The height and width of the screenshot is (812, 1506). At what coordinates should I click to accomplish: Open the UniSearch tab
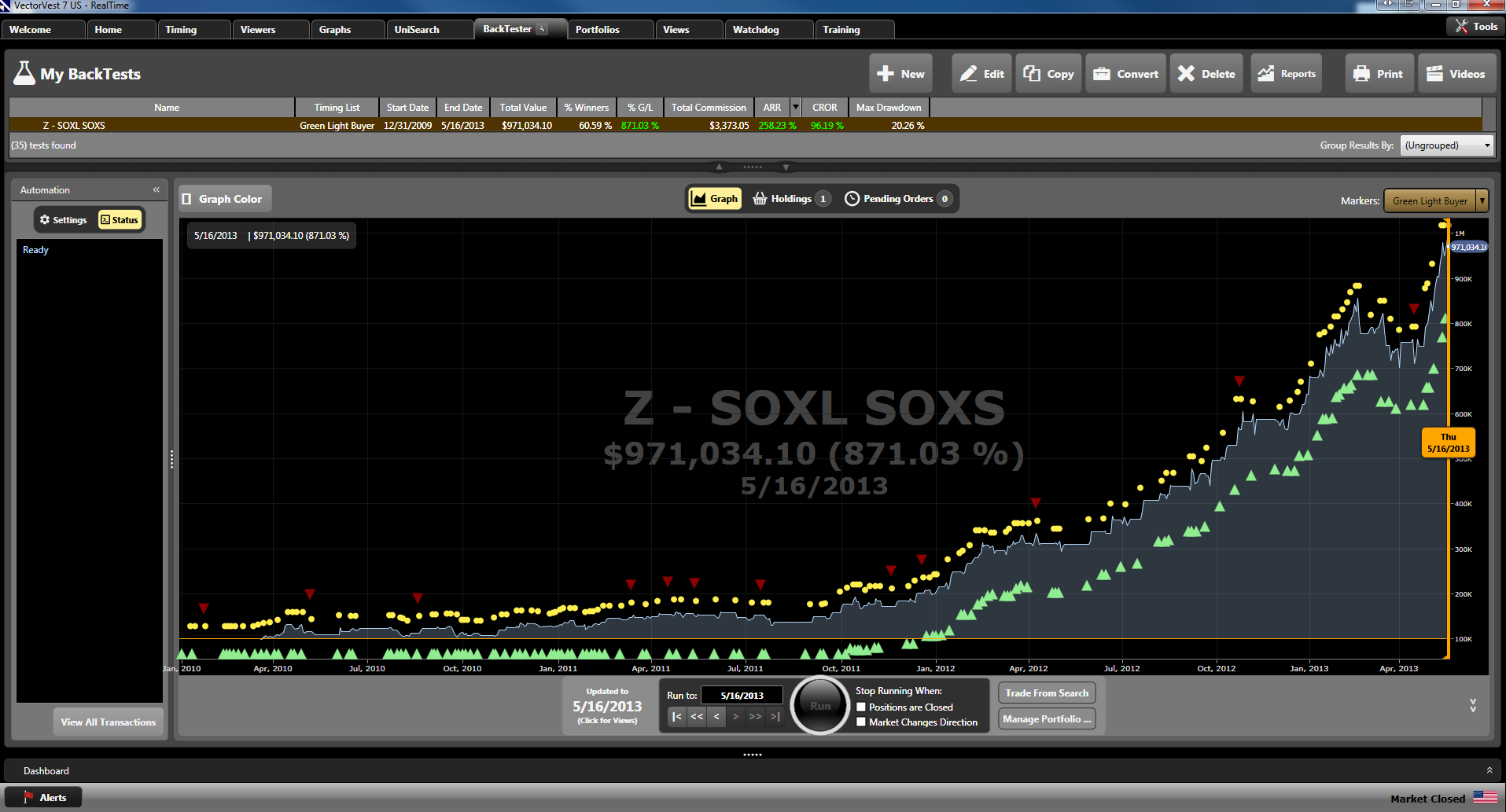pos(429,29)
